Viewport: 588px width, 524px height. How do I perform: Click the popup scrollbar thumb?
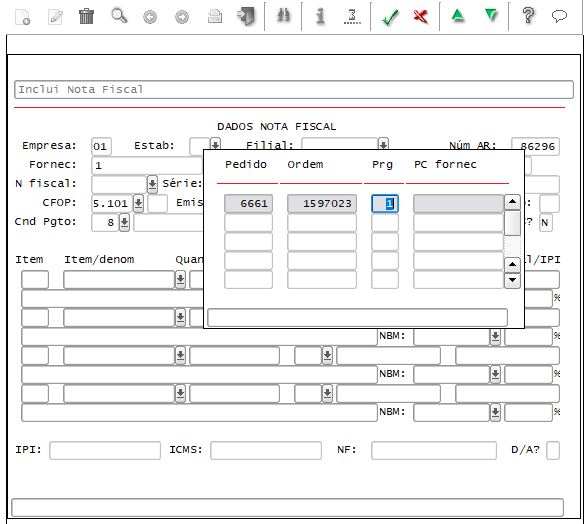[512, 222]
